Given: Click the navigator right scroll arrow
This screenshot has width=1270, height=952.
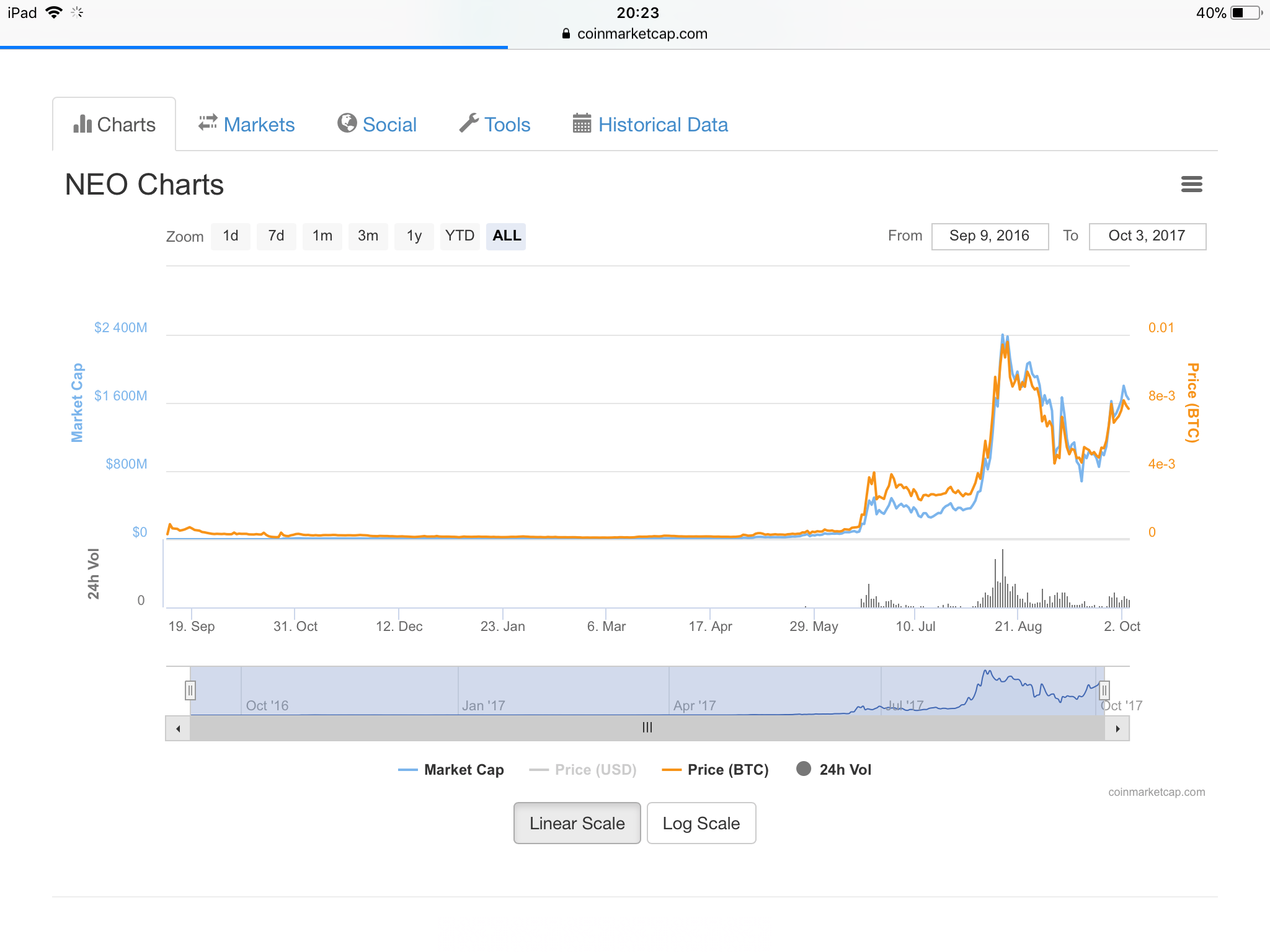Looking at the screenshot, I should coord(1117,728).
